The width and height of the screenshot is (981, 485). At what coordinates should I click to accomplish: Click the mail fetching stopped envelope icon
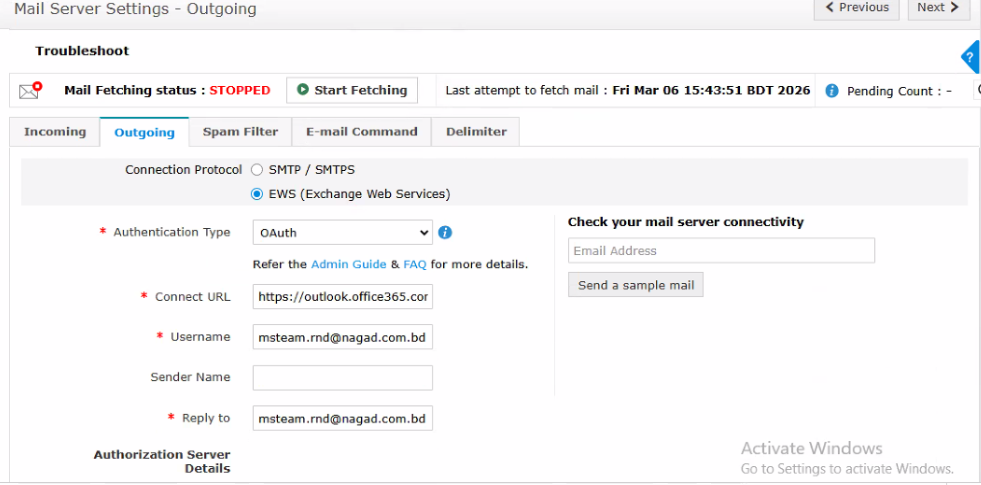30,90
